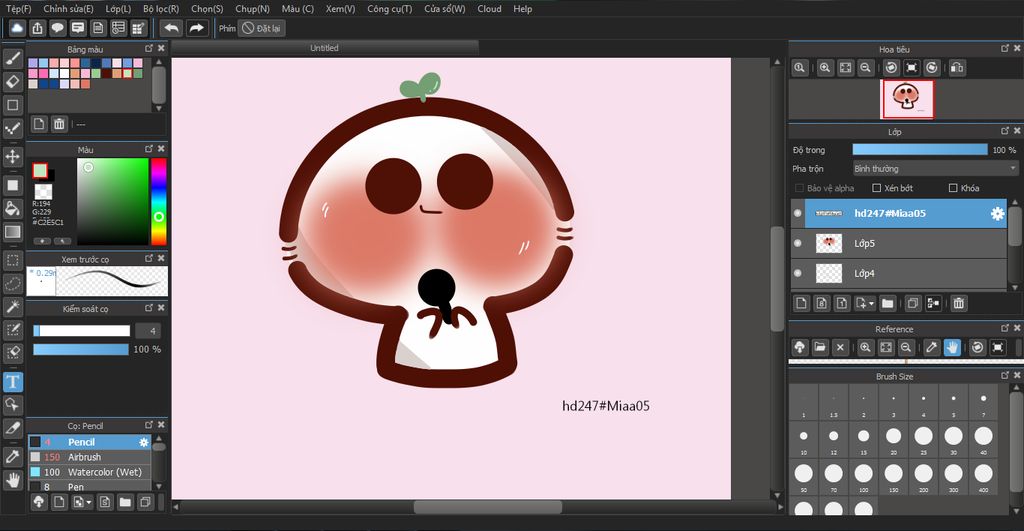Click the navigator preview thumbnail
The image size is (1024, 531).
(907, 99)
